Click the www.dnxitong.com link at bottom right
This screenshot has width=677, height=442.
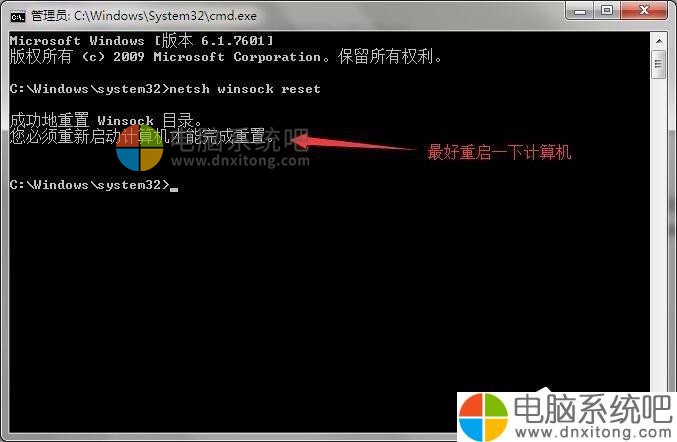pos(594,432)
